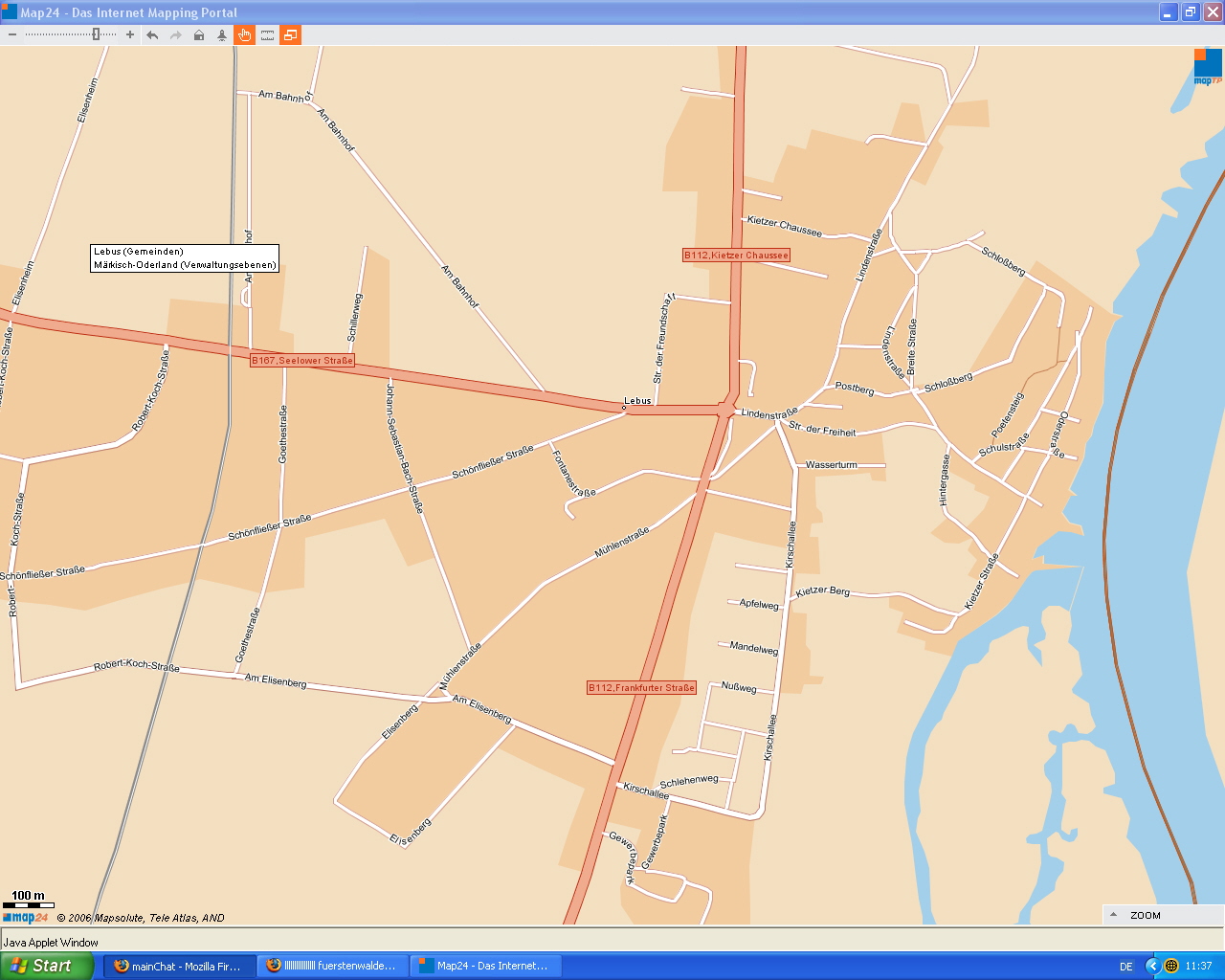This screenshot has height=980, width=1225.
Task: Click the Mapsolute copyright notice
Action: (141, 918)
